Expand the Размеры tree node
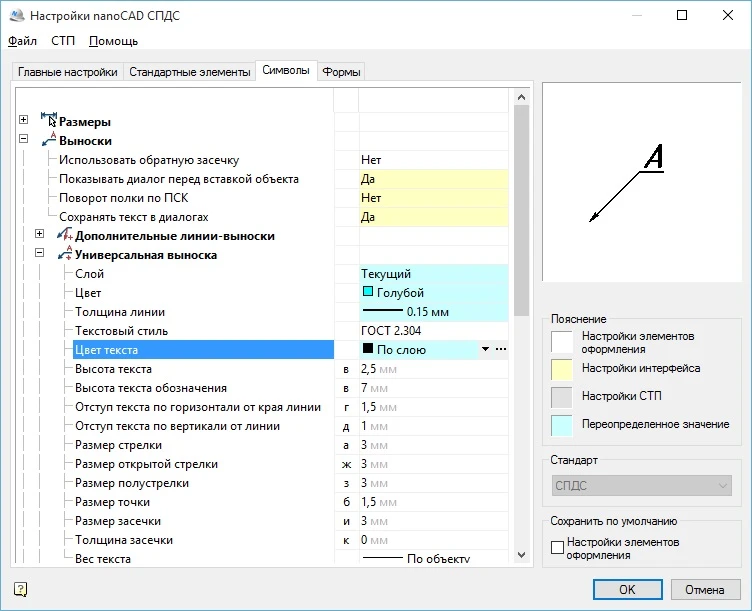 point(23,121)
